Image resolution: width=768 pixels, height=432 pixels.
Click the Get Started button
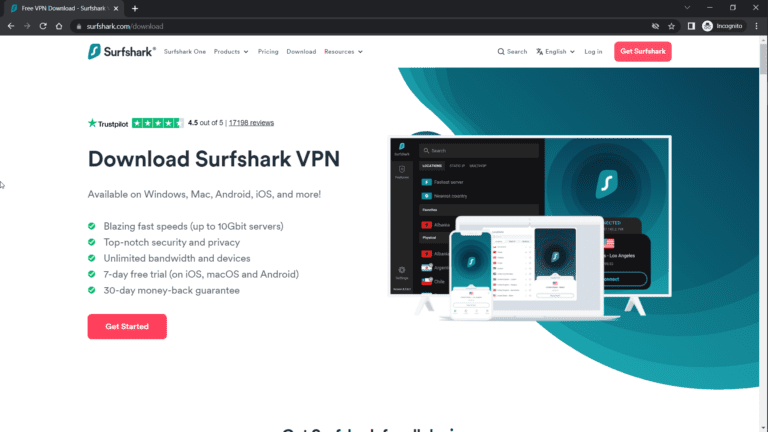pos(127,326)
